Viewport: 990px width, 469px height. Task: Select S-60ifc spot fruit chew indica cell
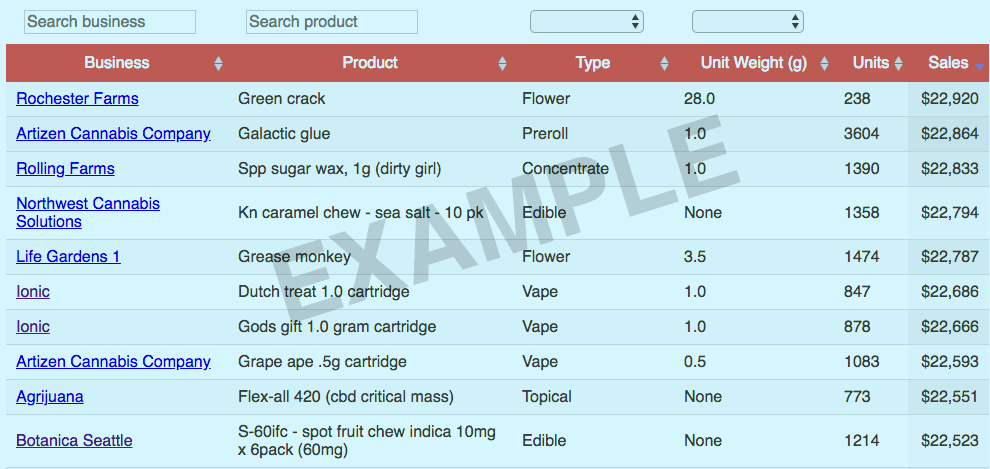[367, 441]
